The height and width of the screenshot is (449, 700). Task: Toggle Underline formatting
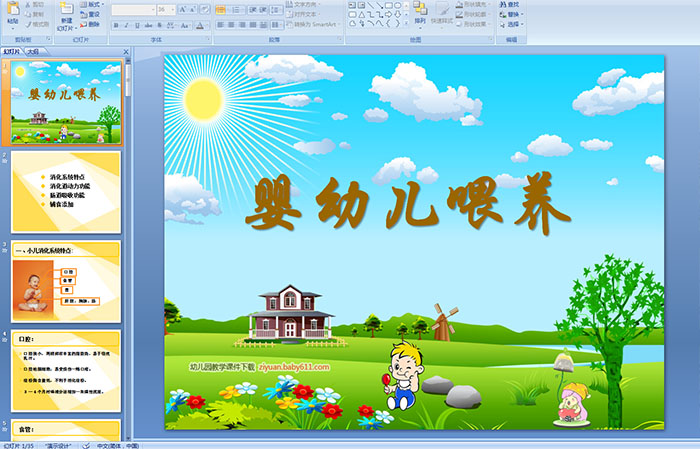[x=137, y=25]
